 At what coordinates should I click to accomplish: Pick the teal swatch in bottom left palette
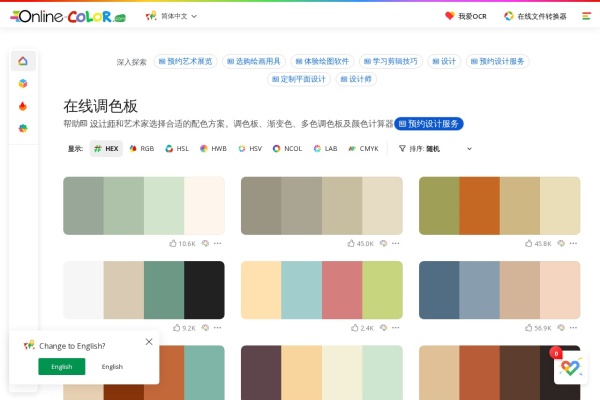(204, 373)
